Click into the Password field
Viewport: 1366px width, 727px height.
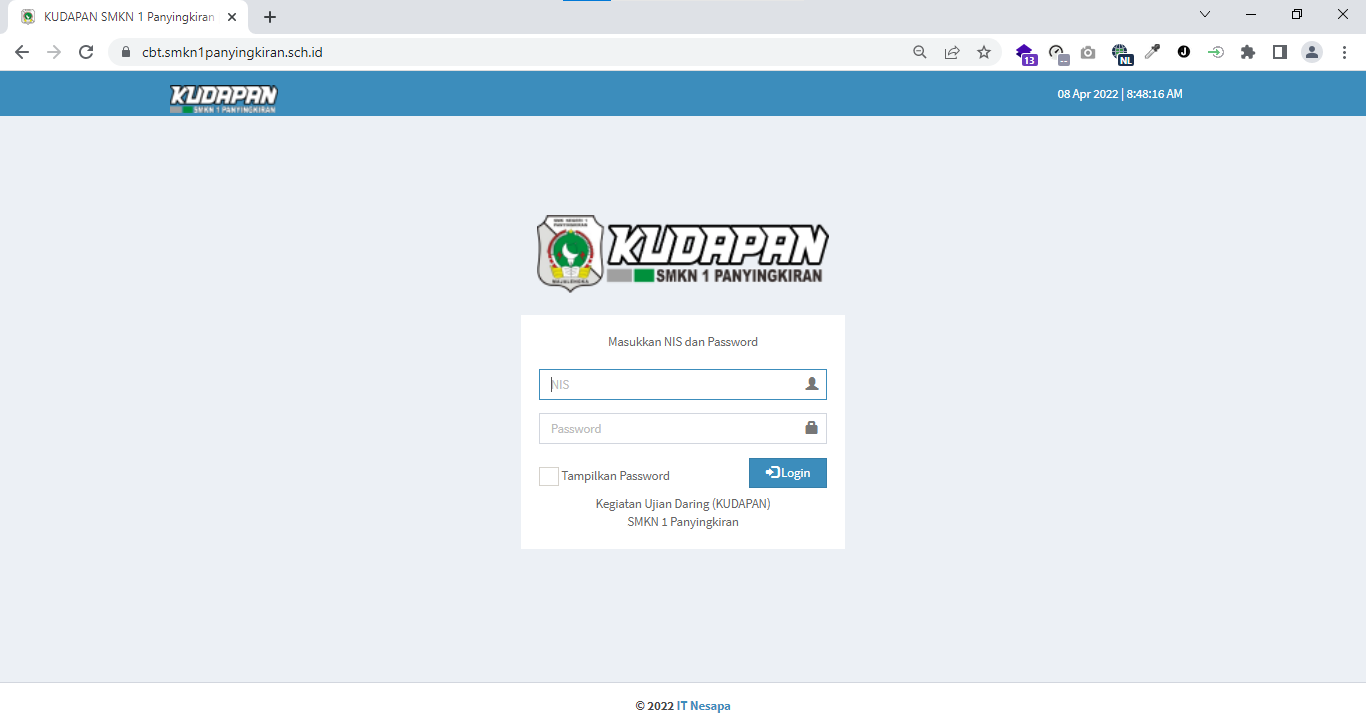coord(672,429)
